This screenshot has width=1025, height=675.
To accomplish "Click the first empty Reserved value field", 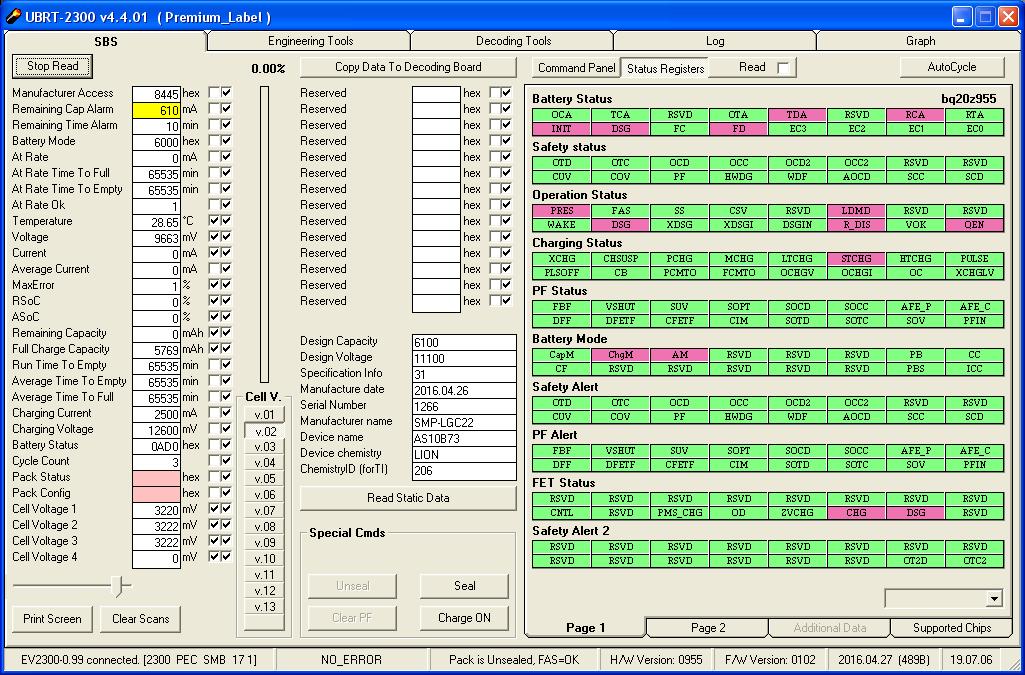I will point(436,94).
